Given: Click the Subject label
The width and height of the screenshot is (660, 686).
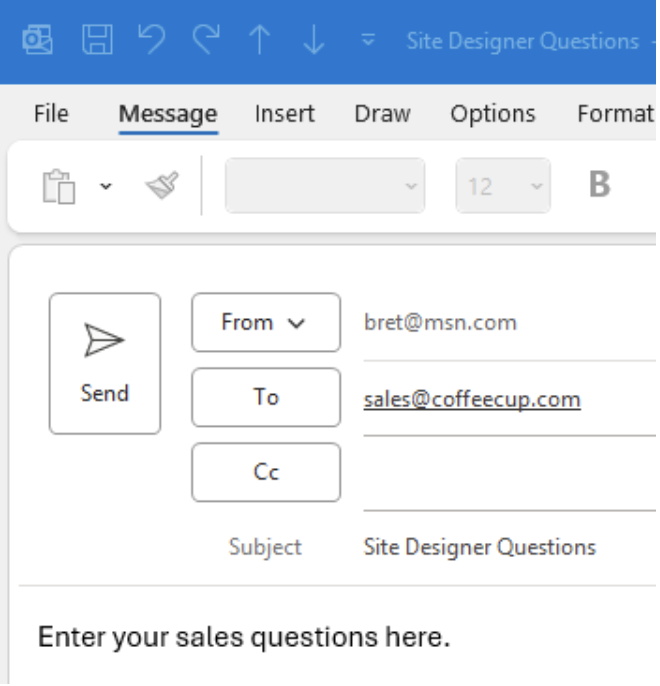Looking at the screenshot, I should click(x=265, y=547).
